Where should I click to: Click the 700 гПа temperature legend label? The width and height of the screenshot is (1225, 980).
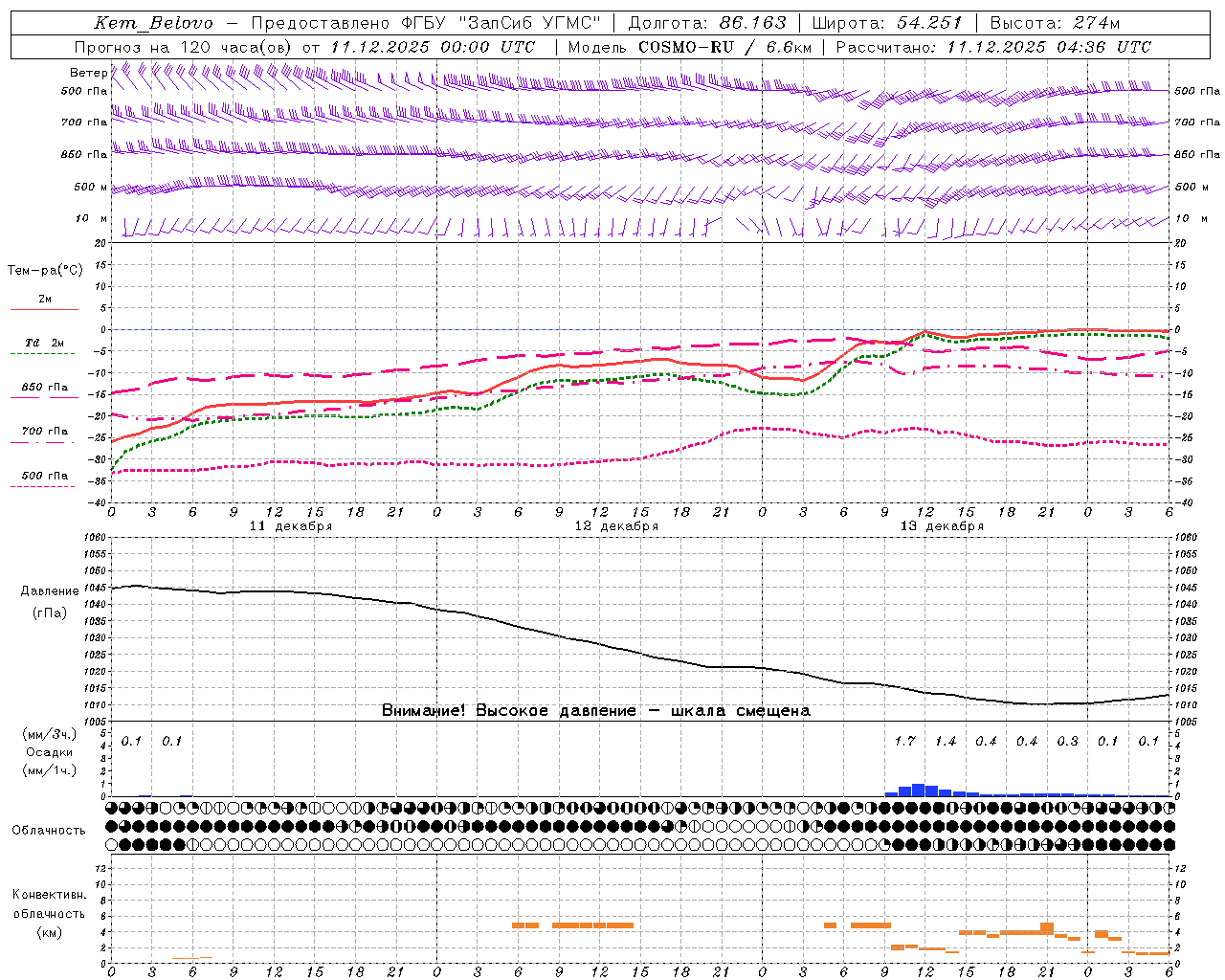45,432
